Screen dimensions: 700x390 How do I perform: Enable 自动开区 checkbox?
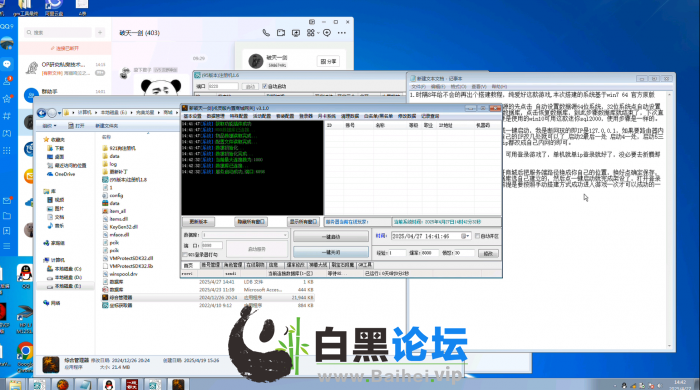coord(477,236)
